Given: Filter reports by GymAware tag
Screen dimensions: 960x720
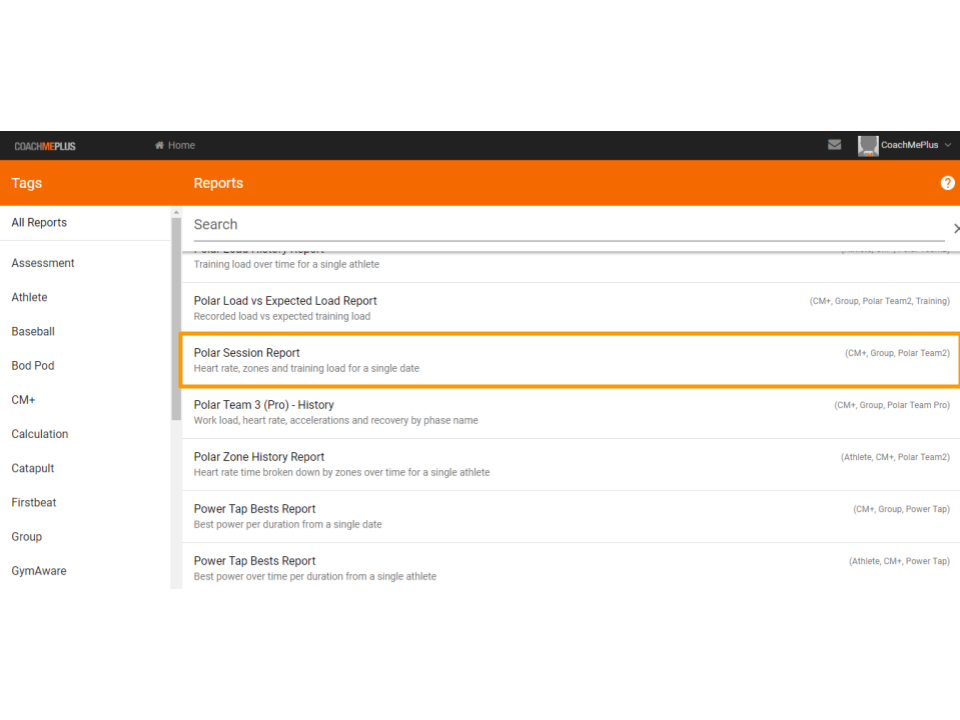Looking at the screenshot, I should point(39,571).
